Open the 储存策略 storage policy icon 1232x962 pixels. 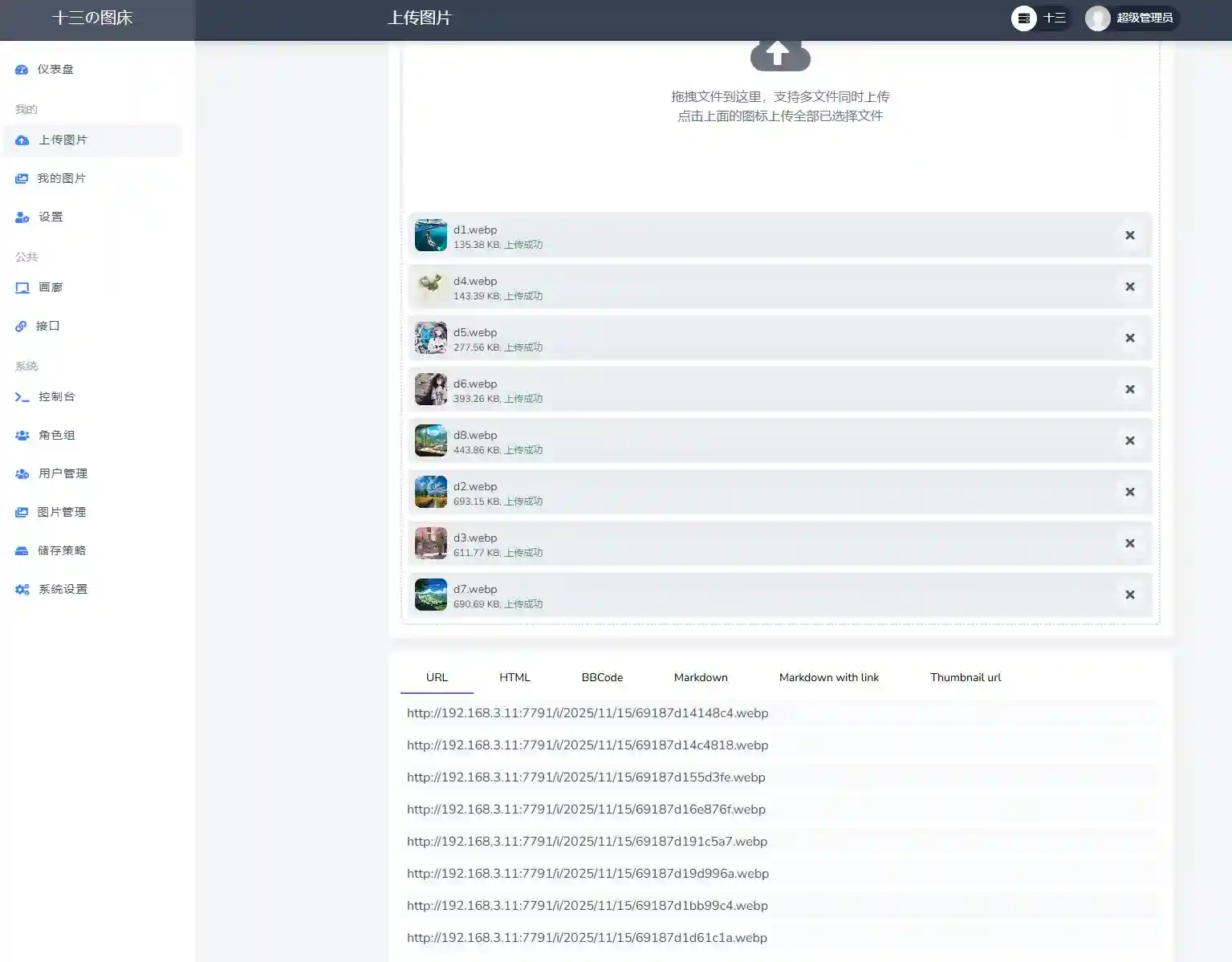click(22, 550)
